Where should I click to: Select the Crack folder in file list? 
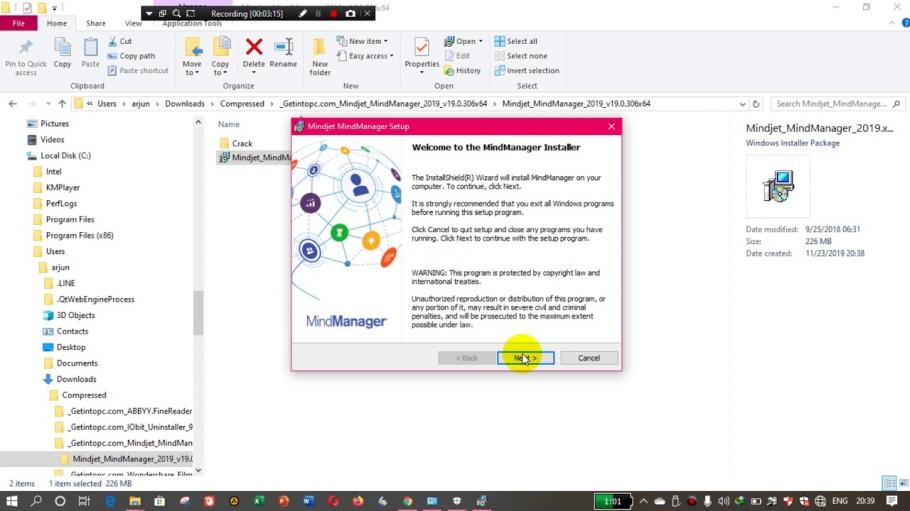[x=236, y=143]
